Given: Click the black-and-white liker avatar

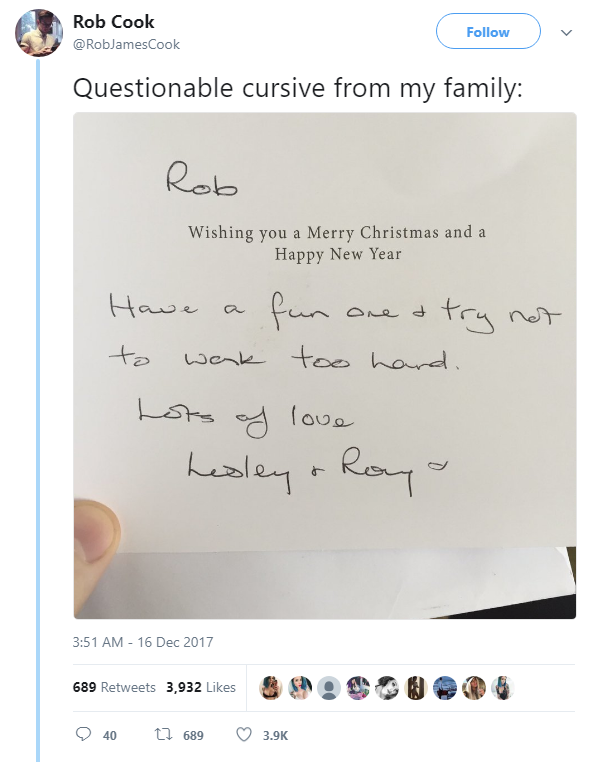Looking at the screenshot, I should click(x=387, y=688).
